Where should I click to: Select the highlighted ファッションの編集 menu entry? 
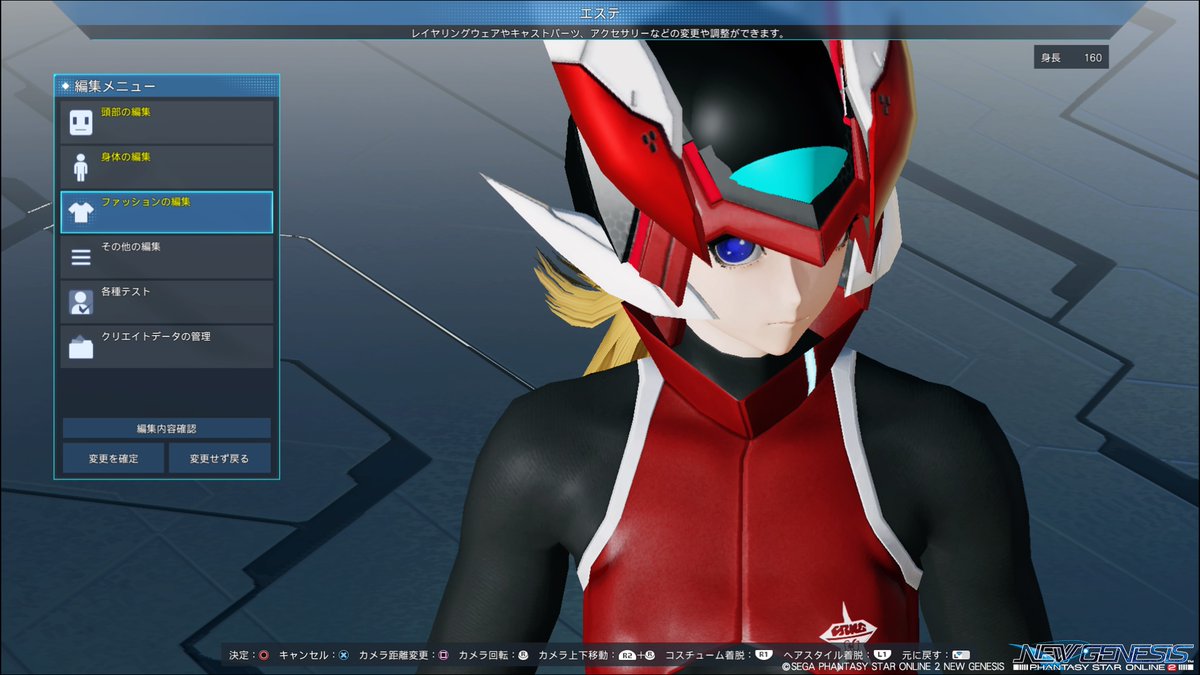(167, 212)
